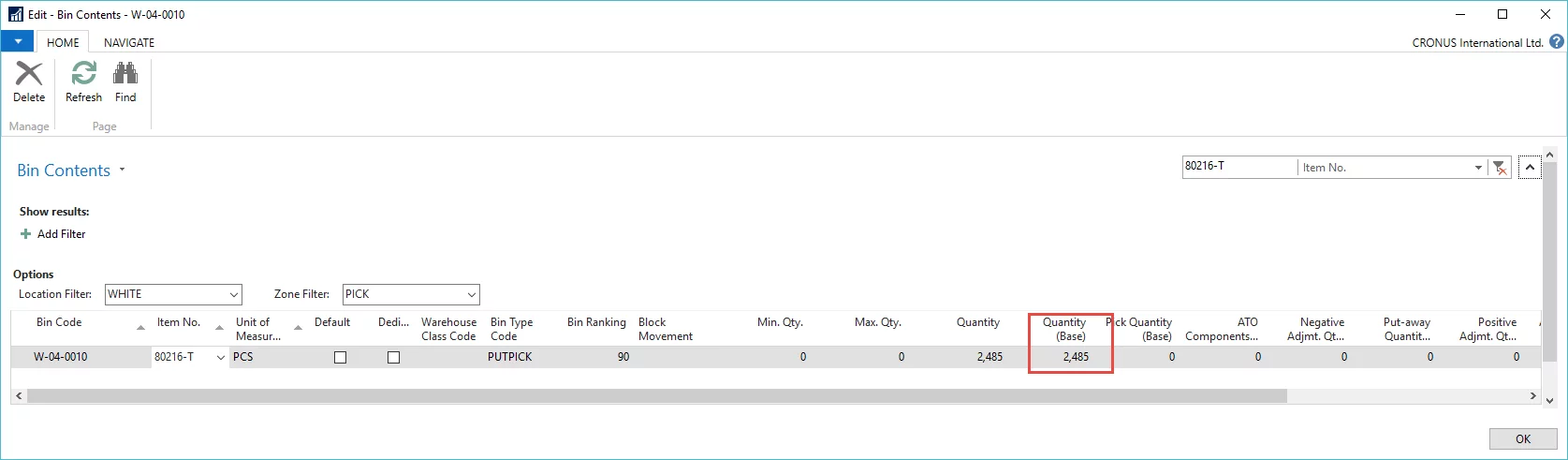Image resolution: width=1568 pixels, height=460 pixels.
Task: Expand the Location Filter WHITE dropdown
Action: (x=234, y=294)
